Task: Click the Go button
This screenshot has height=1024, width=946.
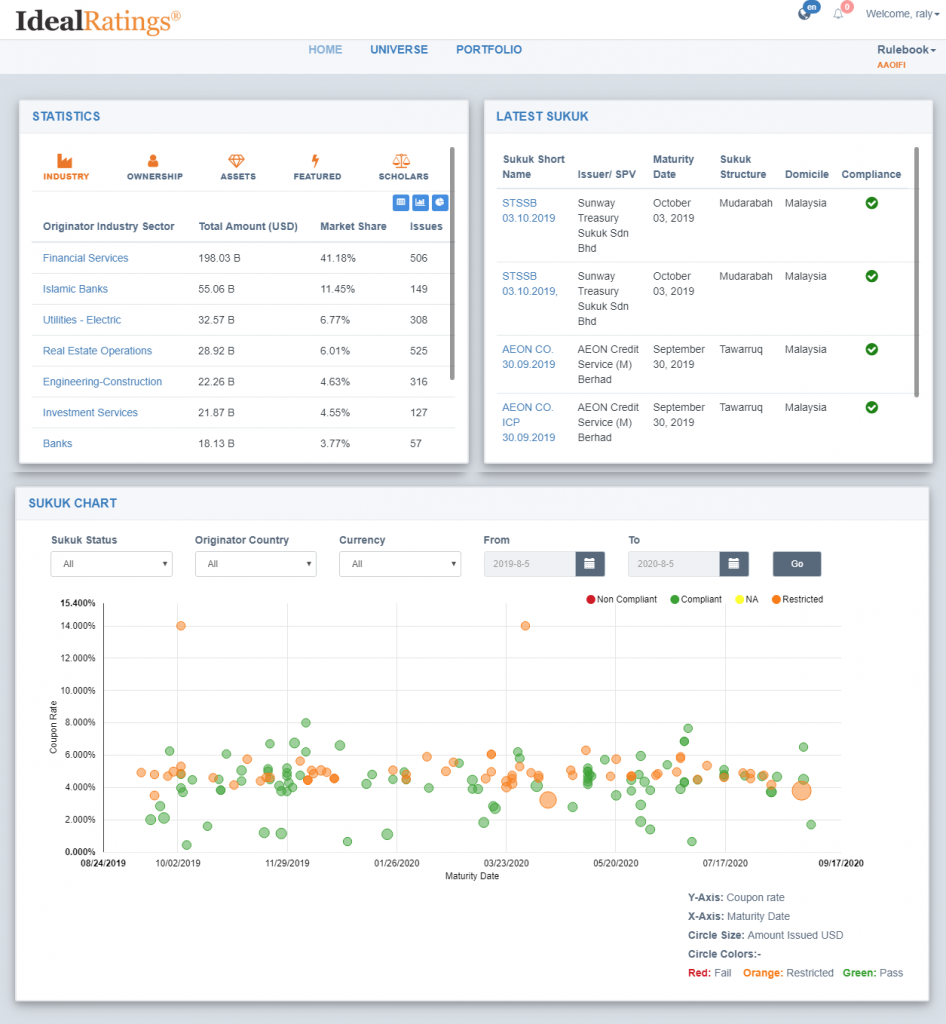Action: tap(797, 564)
